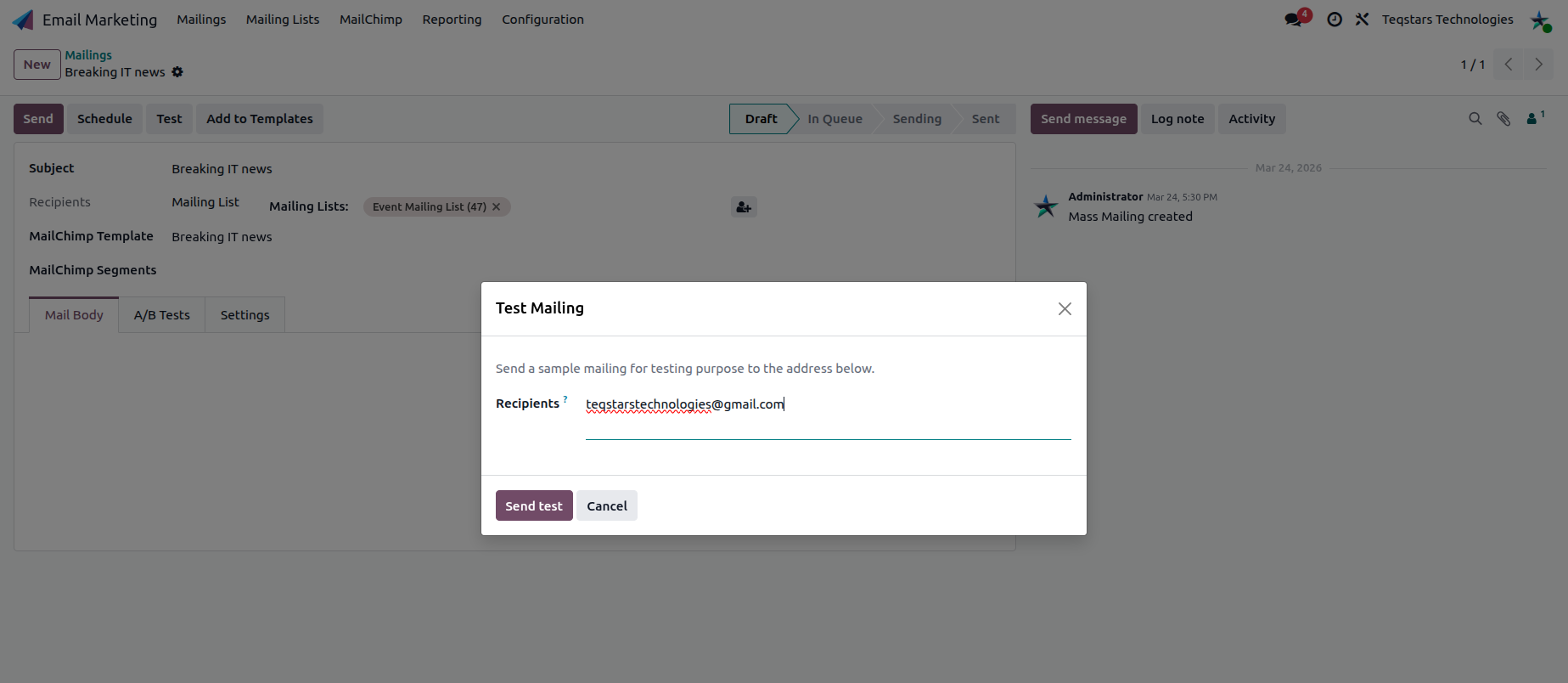
Task: Open the MailChimp menu
Action: click(x=371, y=20)
